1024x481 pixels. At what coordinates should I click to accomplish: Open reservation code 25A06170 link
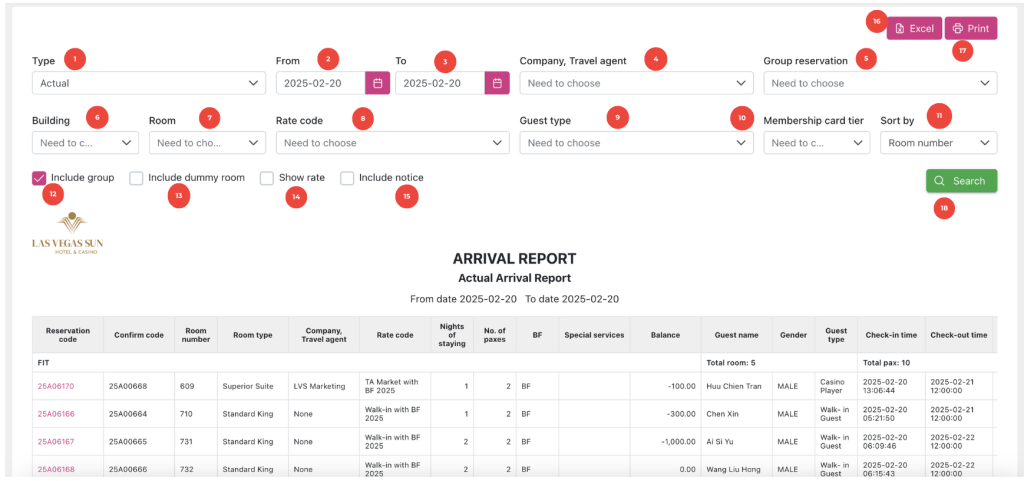pos(56,386)
